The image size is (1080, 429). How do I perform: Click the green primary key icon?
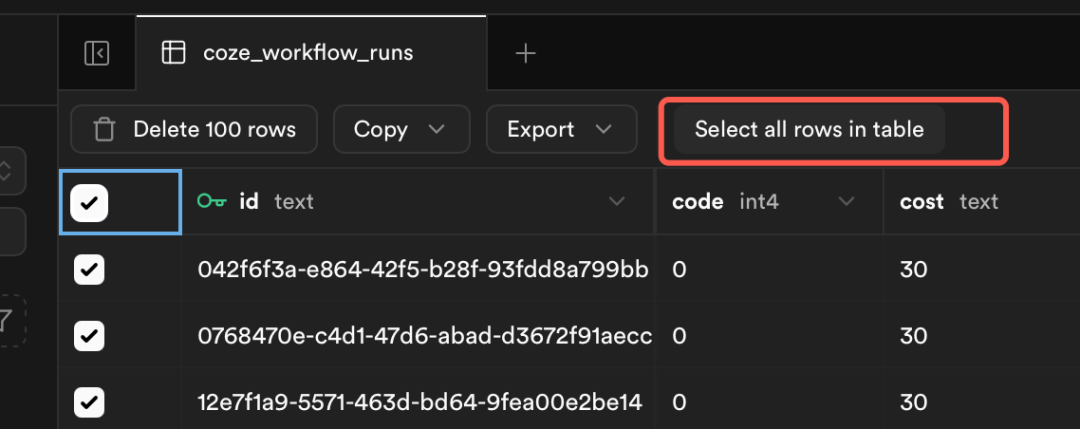[x=211, y=202]
